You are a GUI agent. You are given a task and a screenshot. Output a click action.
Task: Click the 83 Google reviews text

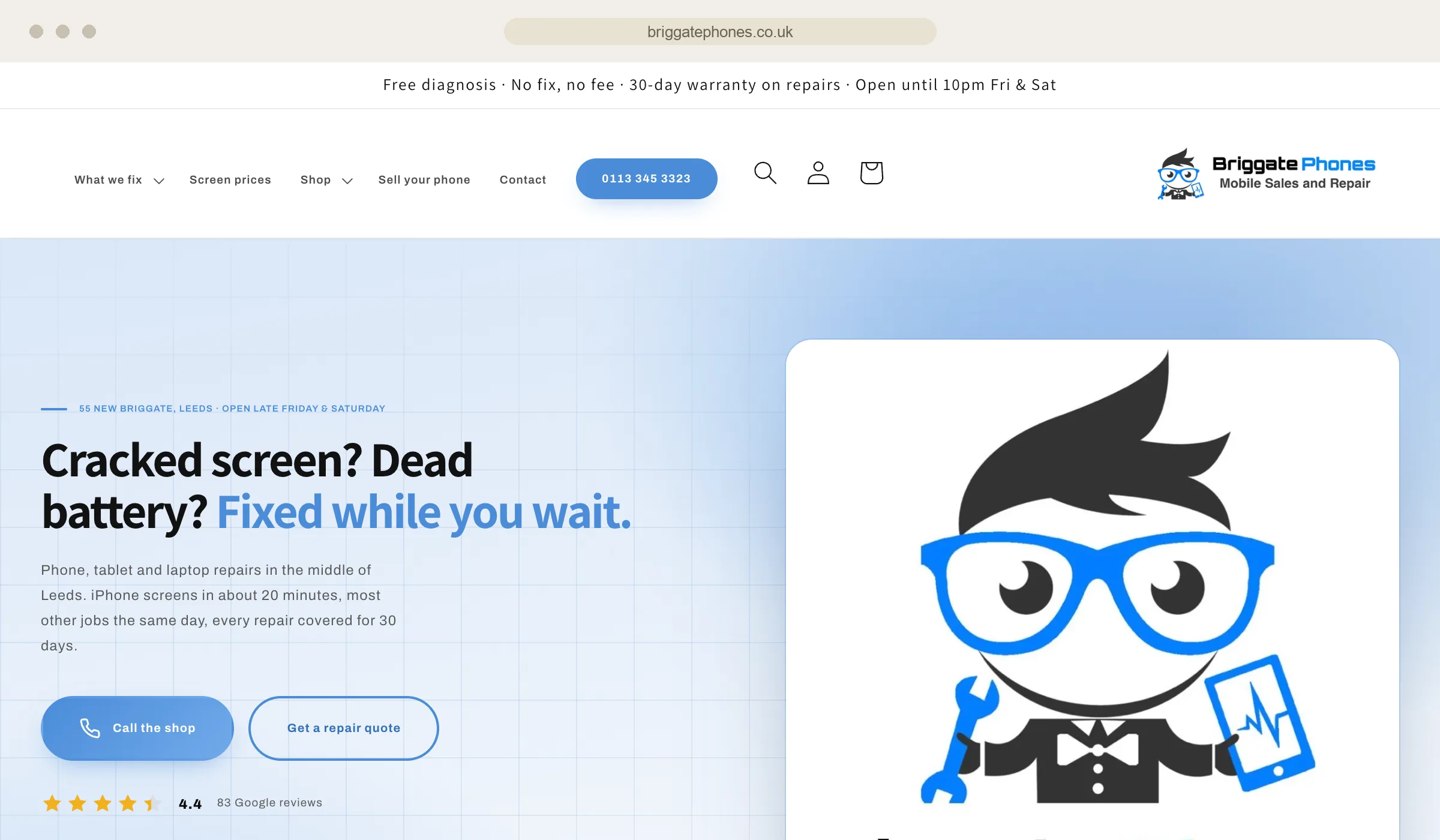[269, 803]
